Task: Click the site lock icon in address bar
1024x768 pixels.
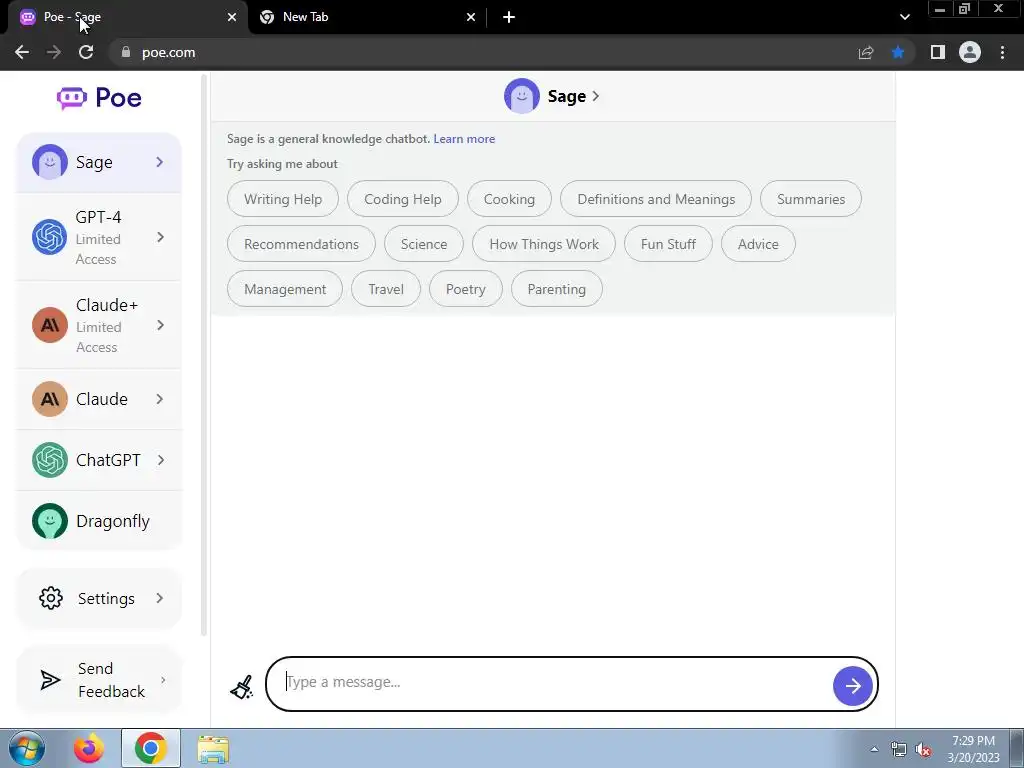Action: click(x=126, y=52)
